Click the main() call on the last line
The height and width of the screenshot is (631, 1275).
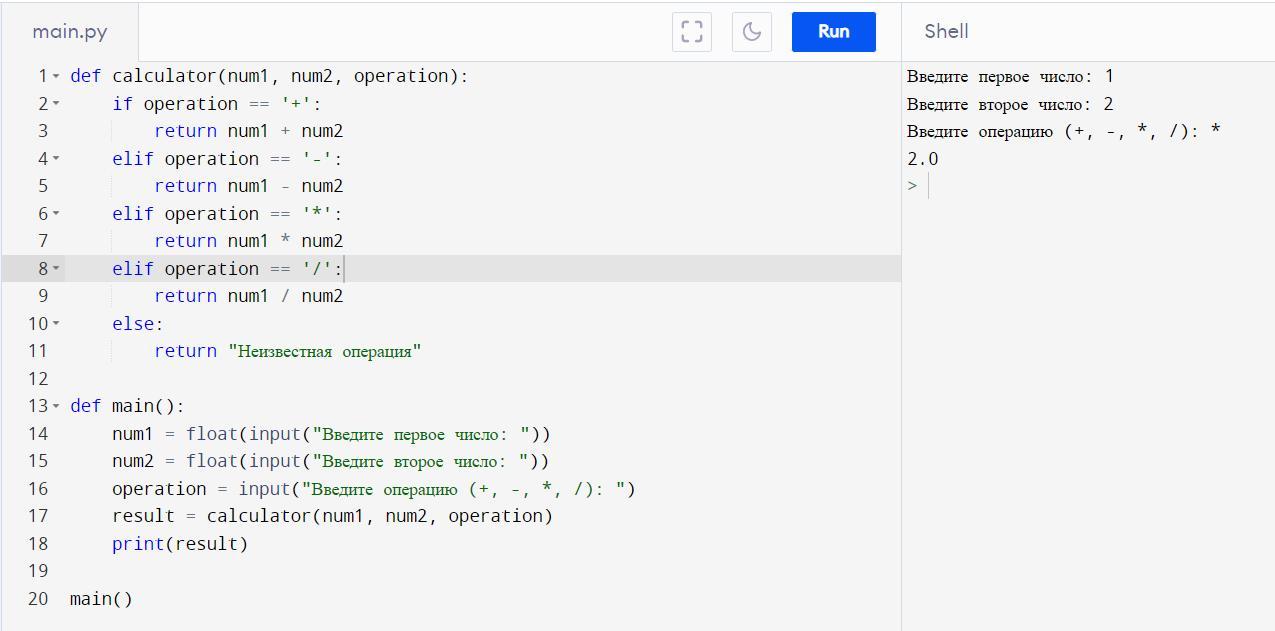pyautogui.click(x=101, y=599)
